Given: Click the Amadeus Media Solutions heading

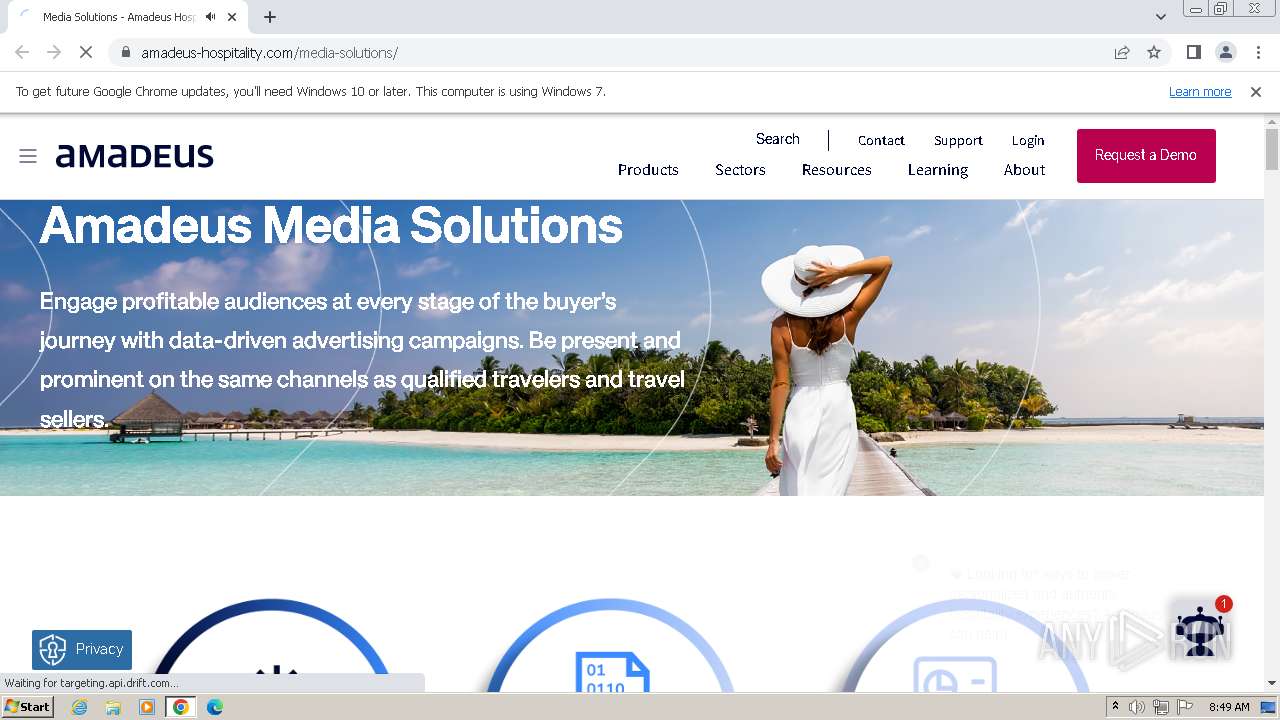Looking at the screenshot, I should [331, 226].
